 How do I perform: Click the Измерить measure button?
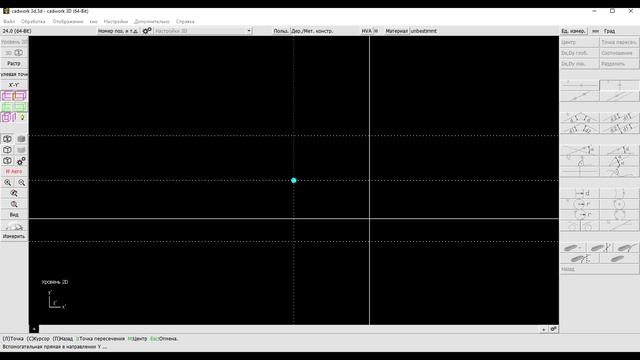tap(14, 236)
